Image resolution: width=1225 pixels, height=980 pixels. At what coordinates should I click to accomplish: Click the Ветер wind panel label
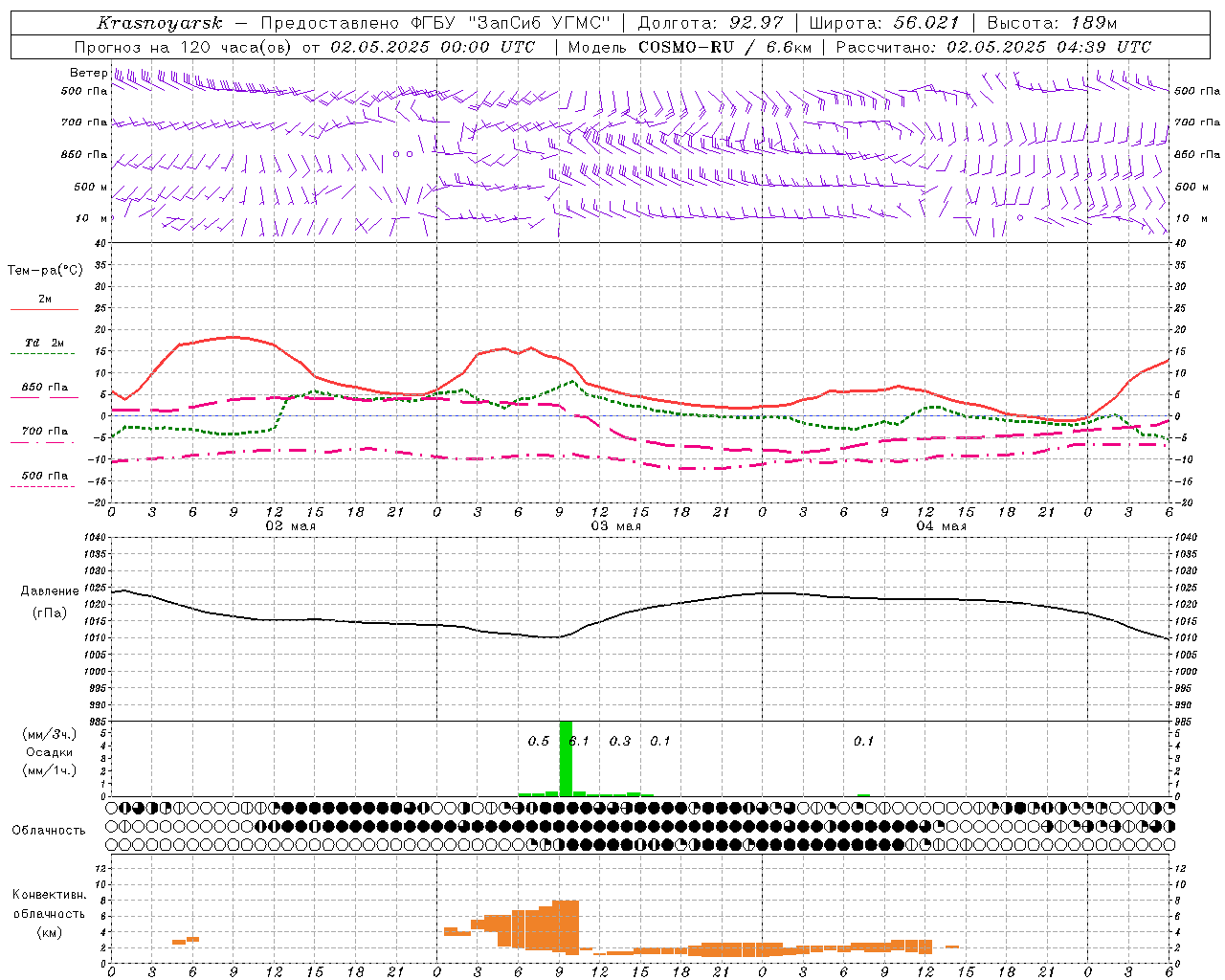pos(88,73)
